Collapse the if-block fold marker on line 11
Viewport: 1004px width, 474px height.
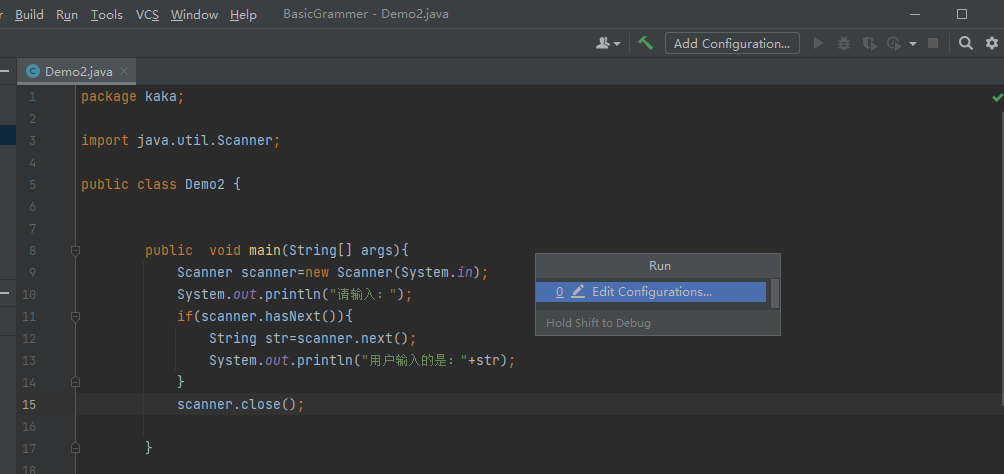(75, 316)
